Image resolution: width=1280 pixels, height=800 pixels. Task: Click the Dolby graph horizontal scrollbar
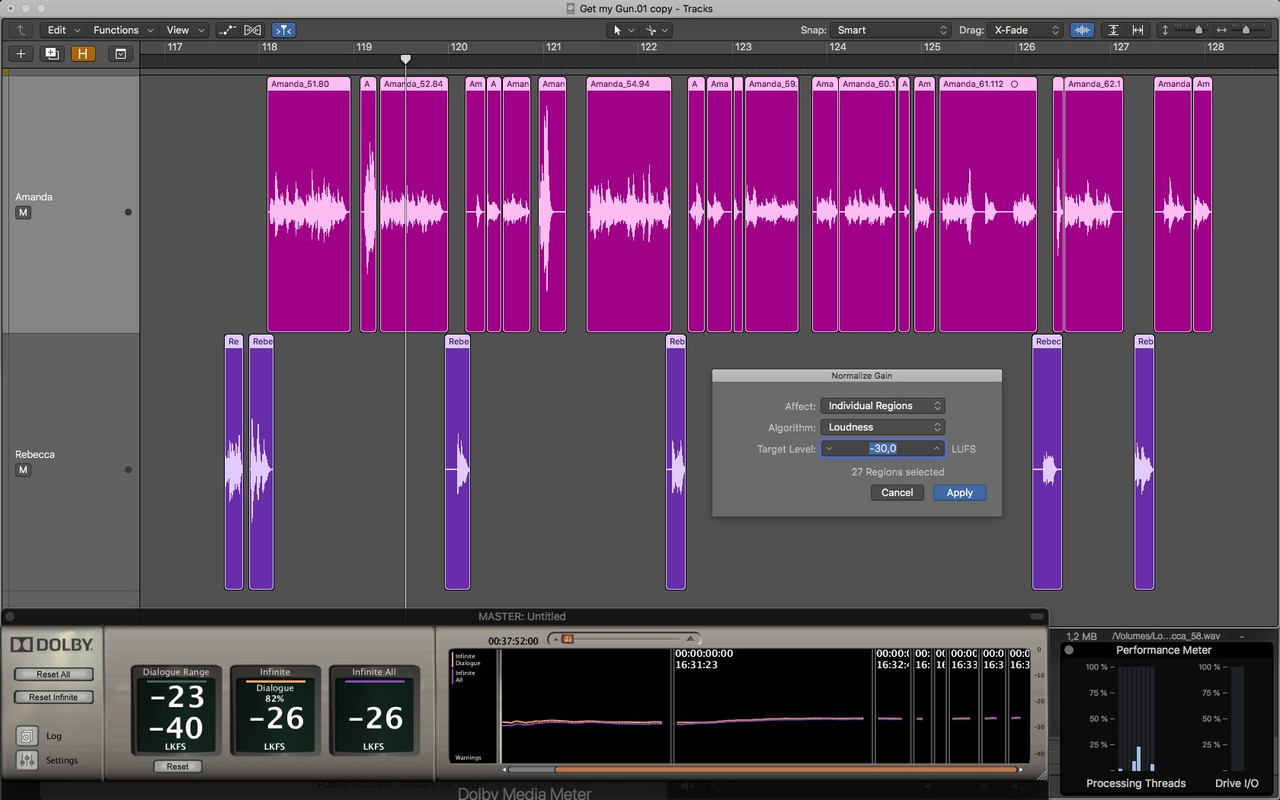(787, 770)
